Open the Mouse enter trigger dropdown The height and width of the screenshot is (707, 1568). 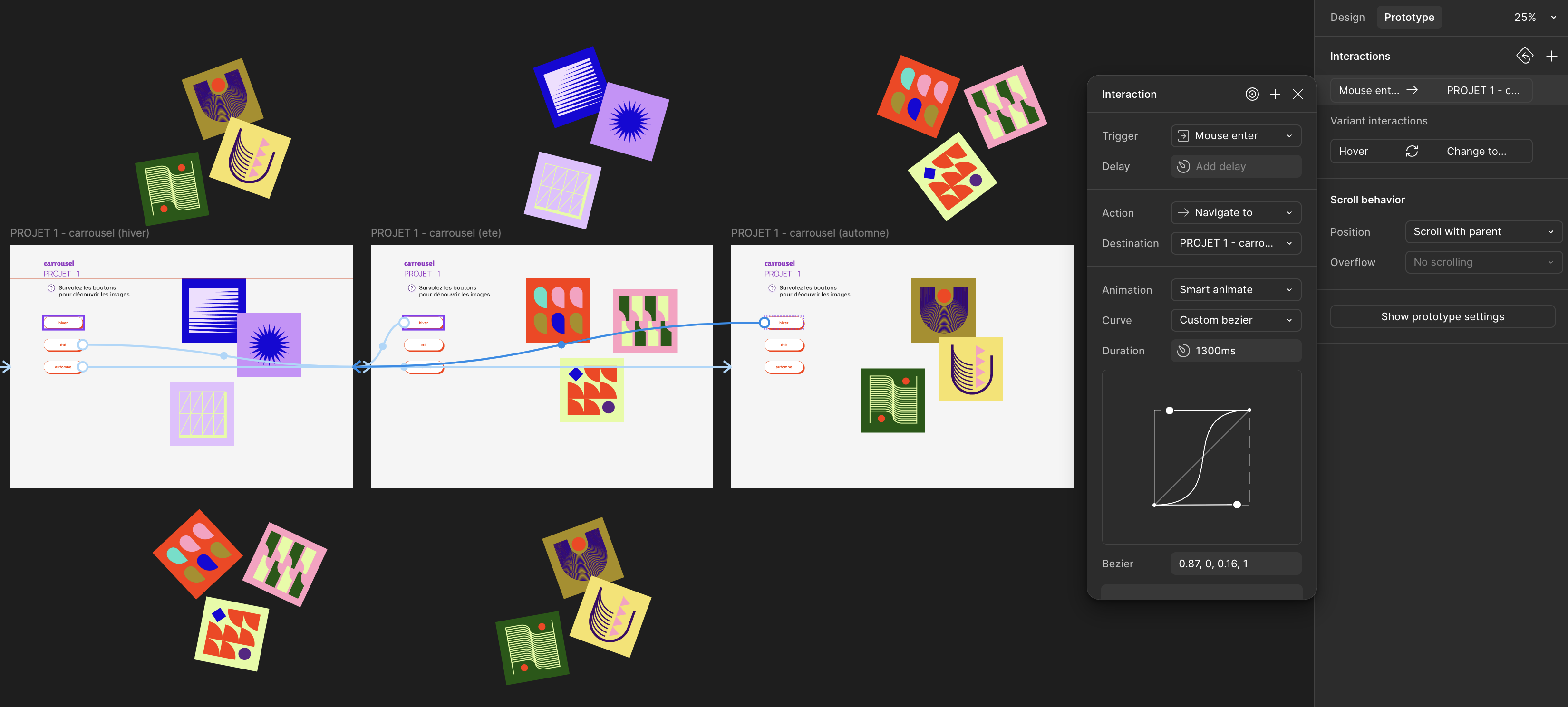coord(1236,136)
